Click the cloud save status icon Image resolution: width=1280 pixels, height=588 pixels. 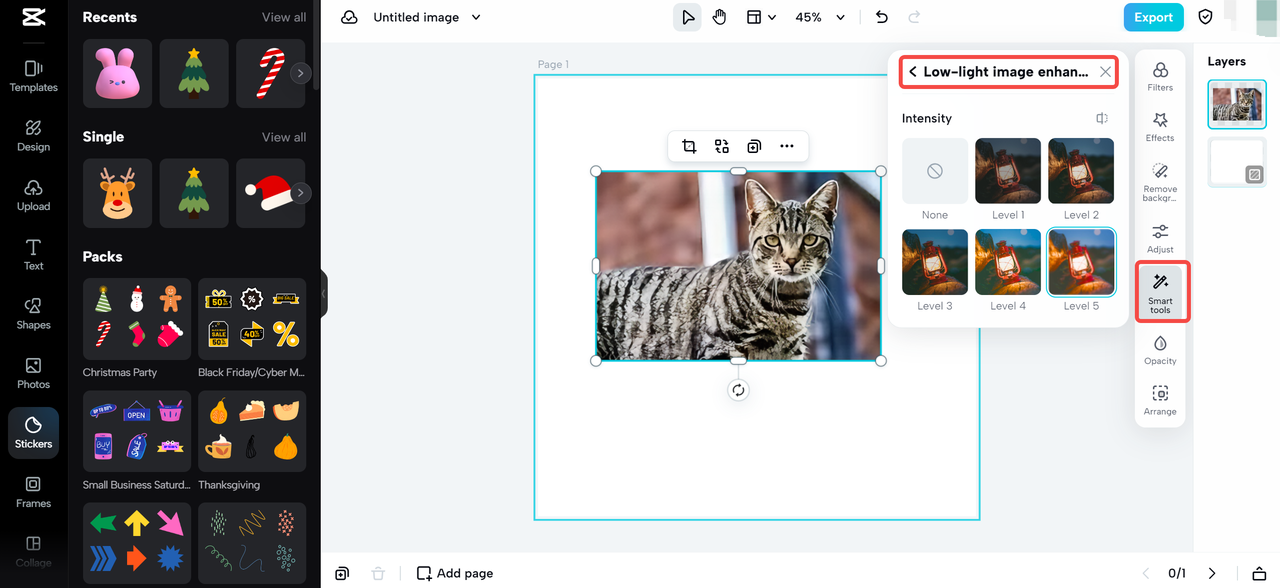click(349, 17)
